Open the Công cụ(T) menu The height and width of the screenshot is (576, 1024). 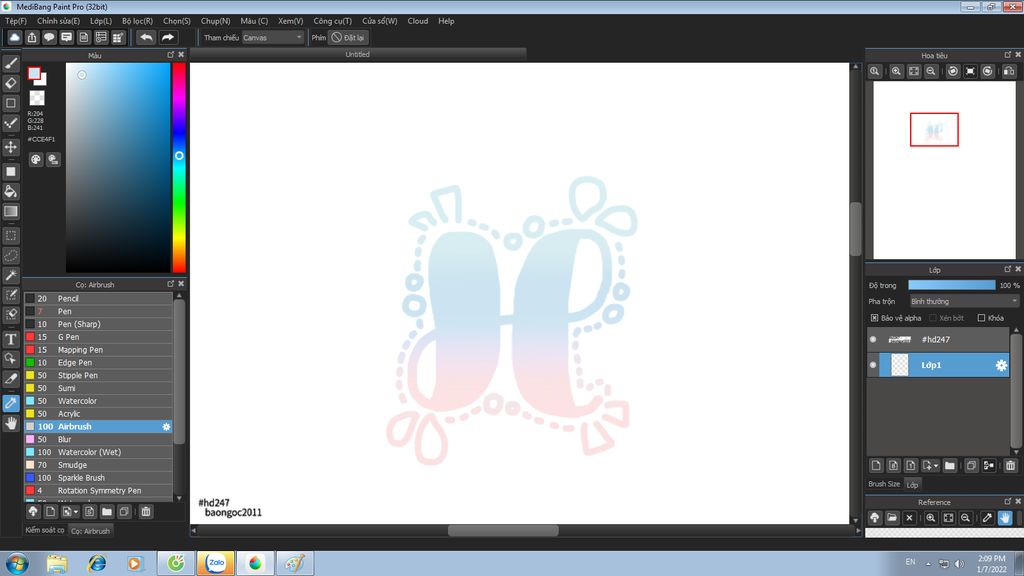(x=332, y=21)
